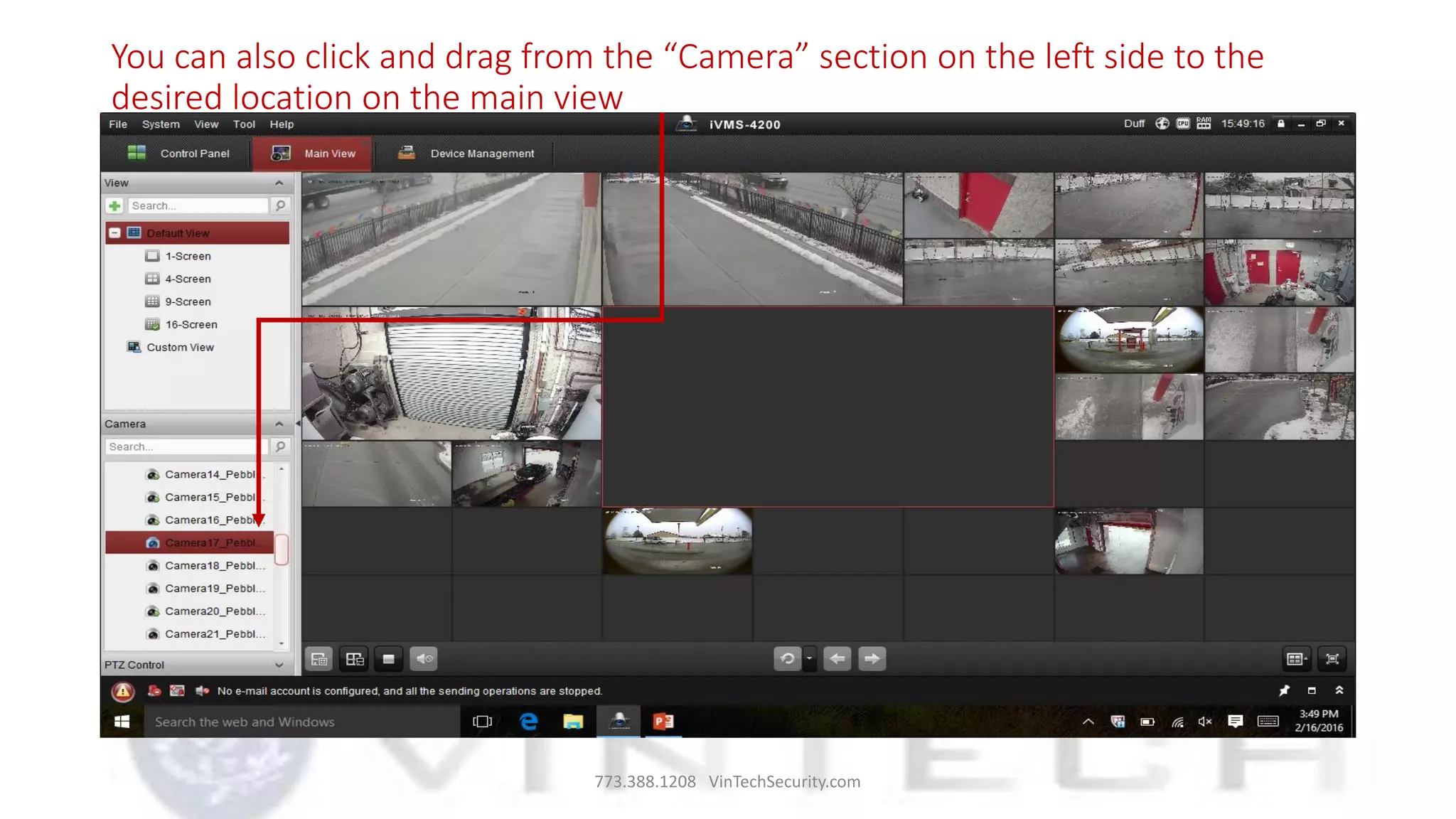Go to the next page arrow
Screen dimensions: 1456x819
pyautogui.click(x=872, y=659)
